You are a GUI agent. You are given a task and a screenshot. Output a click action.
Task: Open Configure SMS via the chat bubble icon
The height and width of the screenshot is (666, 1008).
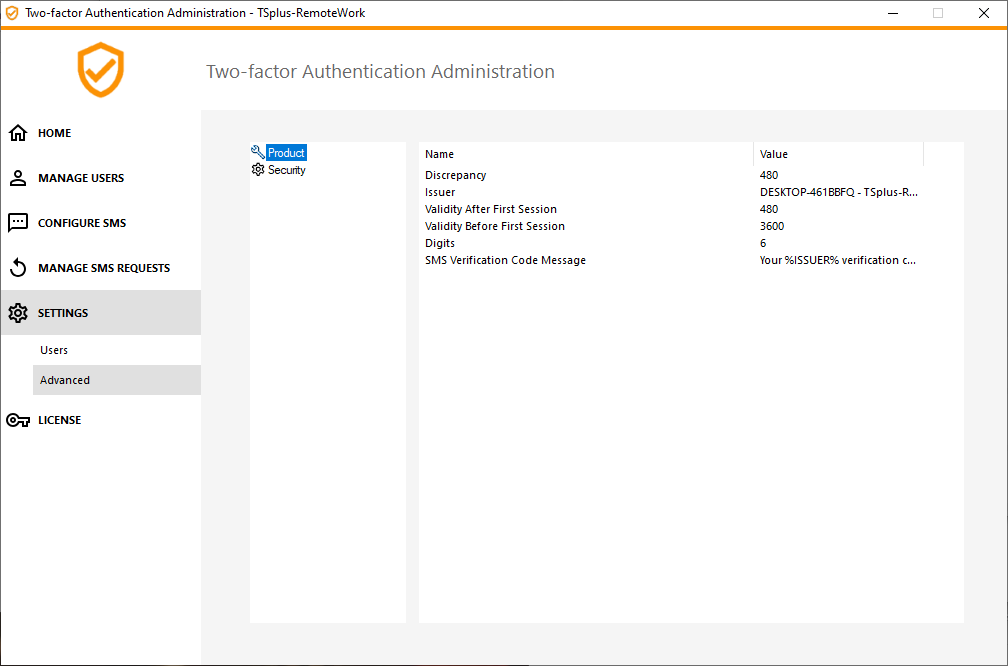(x=18, y=222)
